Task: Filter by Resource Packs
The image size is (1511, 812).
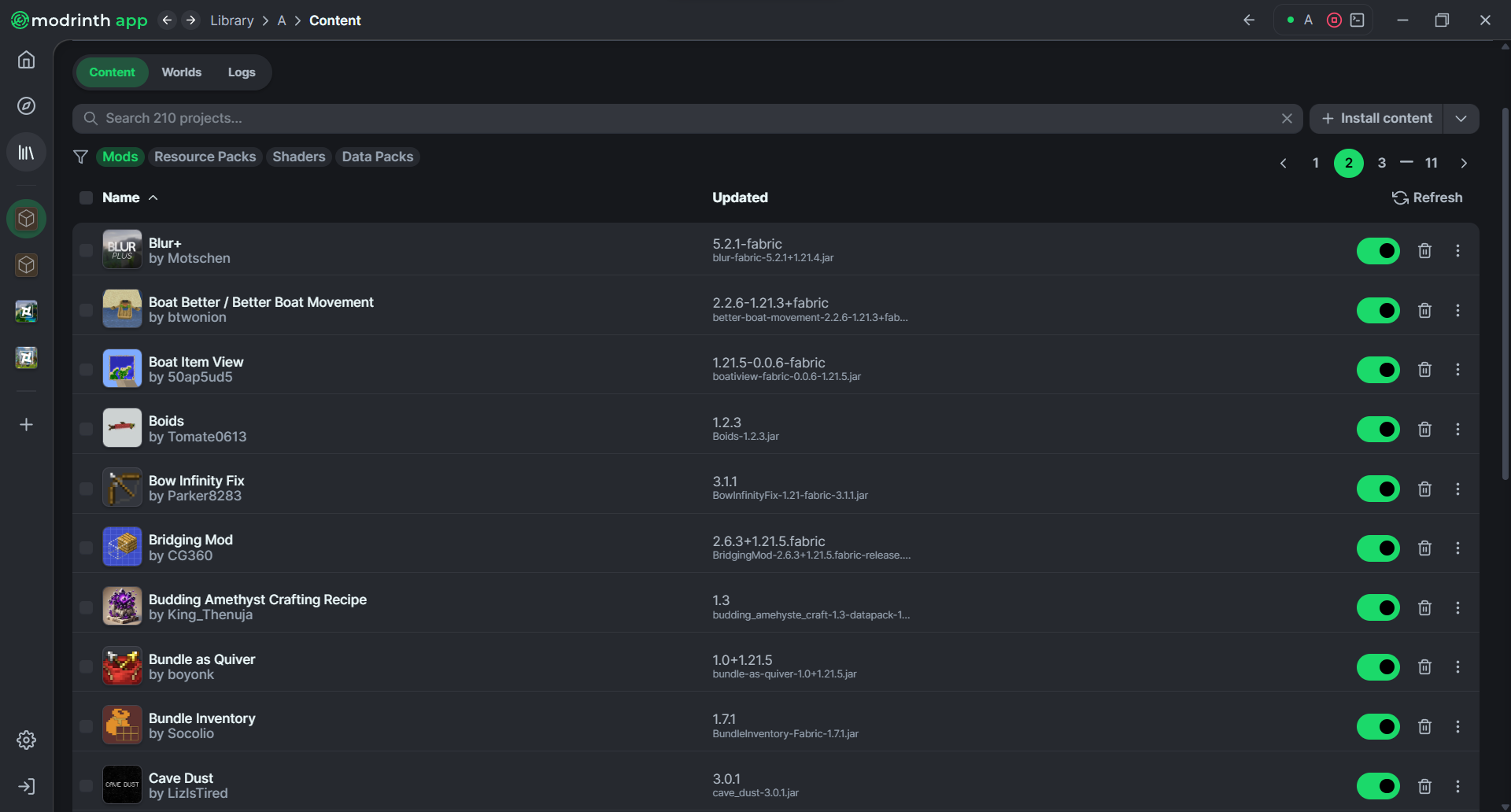Action: pos(205,157)
